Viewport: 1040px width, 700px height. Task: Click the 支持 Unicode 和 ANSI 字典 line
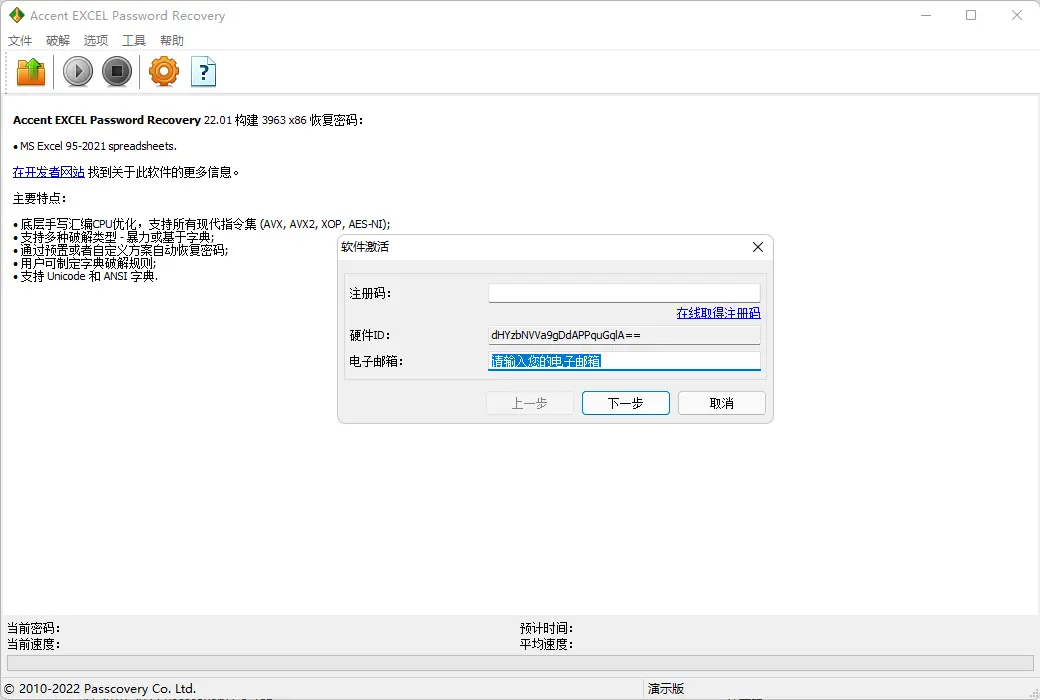coord(86,276)
